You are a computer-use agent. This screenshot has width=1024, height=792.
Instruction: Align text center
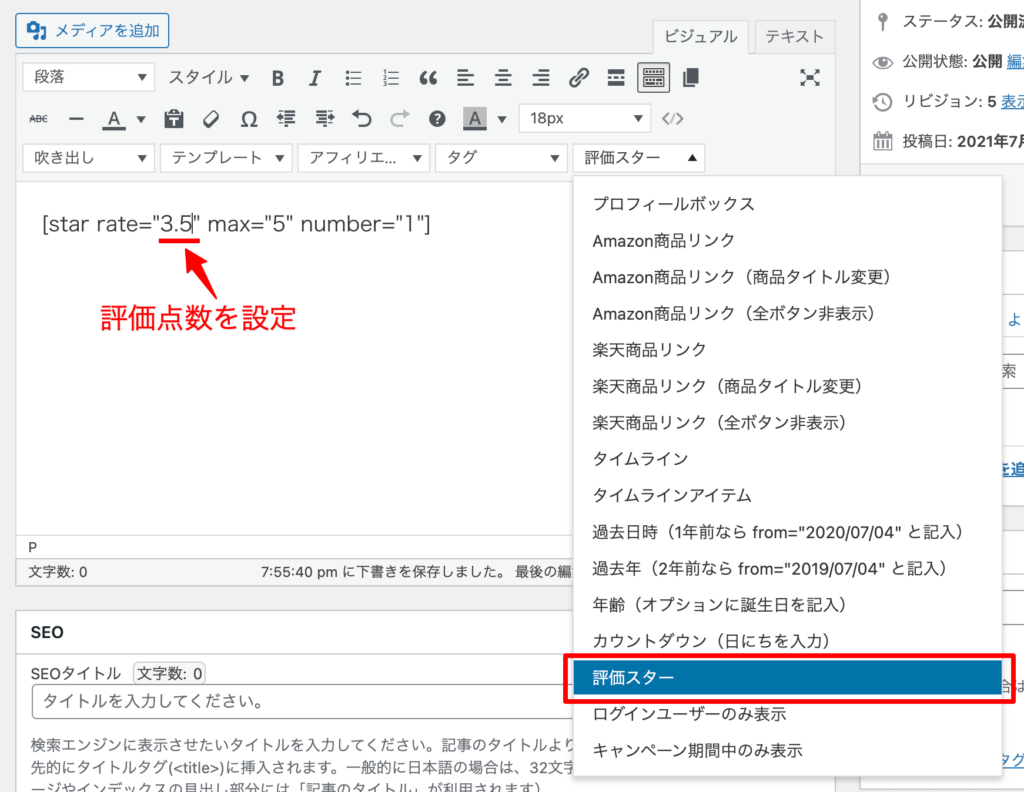tap(503, 78)
